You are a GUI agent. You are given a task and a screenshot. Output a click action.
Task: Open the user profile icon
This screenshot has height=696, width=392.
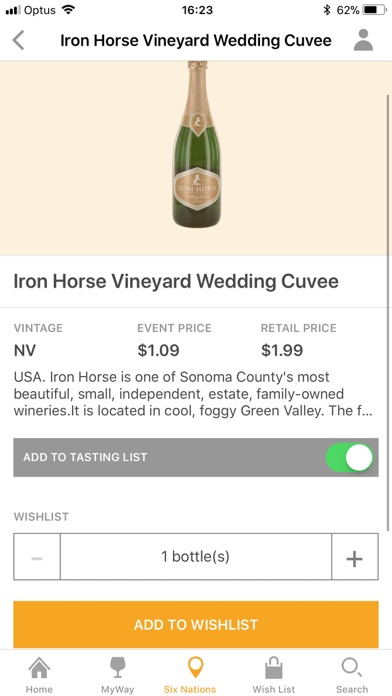pyautogui.click(x=364, y=40)
